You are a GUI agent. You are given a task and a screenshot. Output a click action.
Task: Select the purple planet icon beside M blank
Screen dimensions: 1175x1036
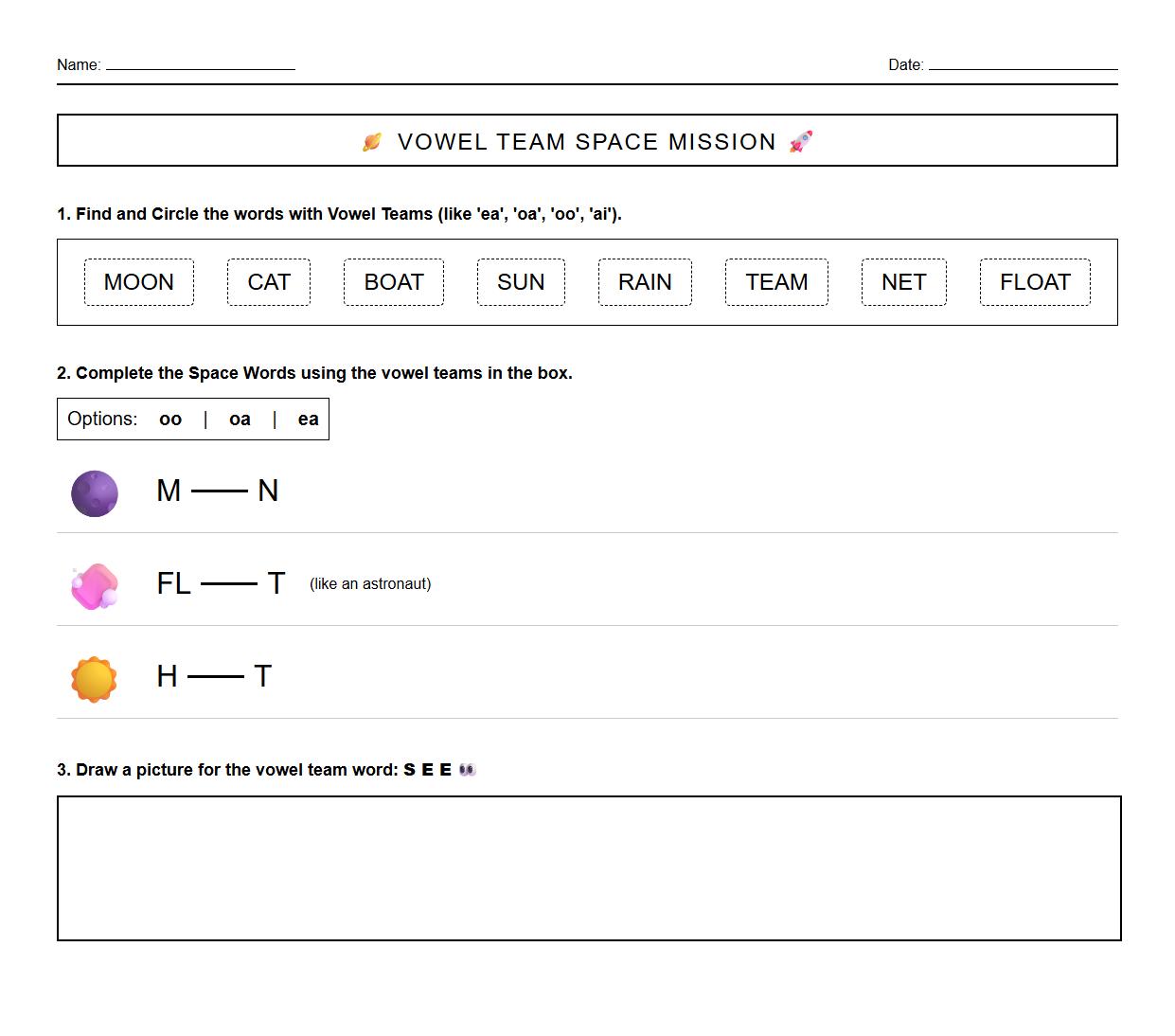click(x=94, y=491)
